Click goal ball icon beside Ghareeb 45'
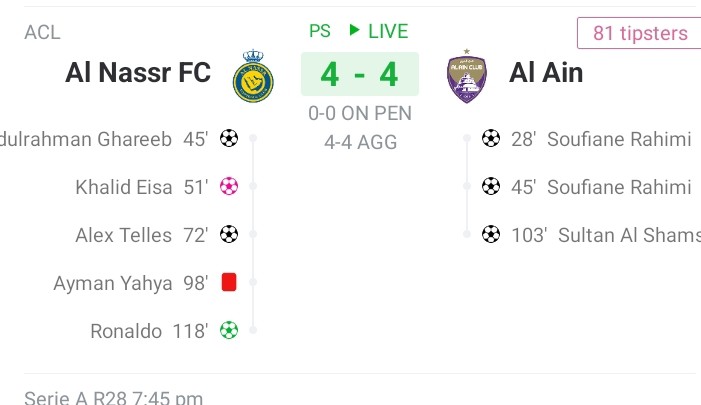This screenshot has width=701, height=405. (x=229, y=139)
